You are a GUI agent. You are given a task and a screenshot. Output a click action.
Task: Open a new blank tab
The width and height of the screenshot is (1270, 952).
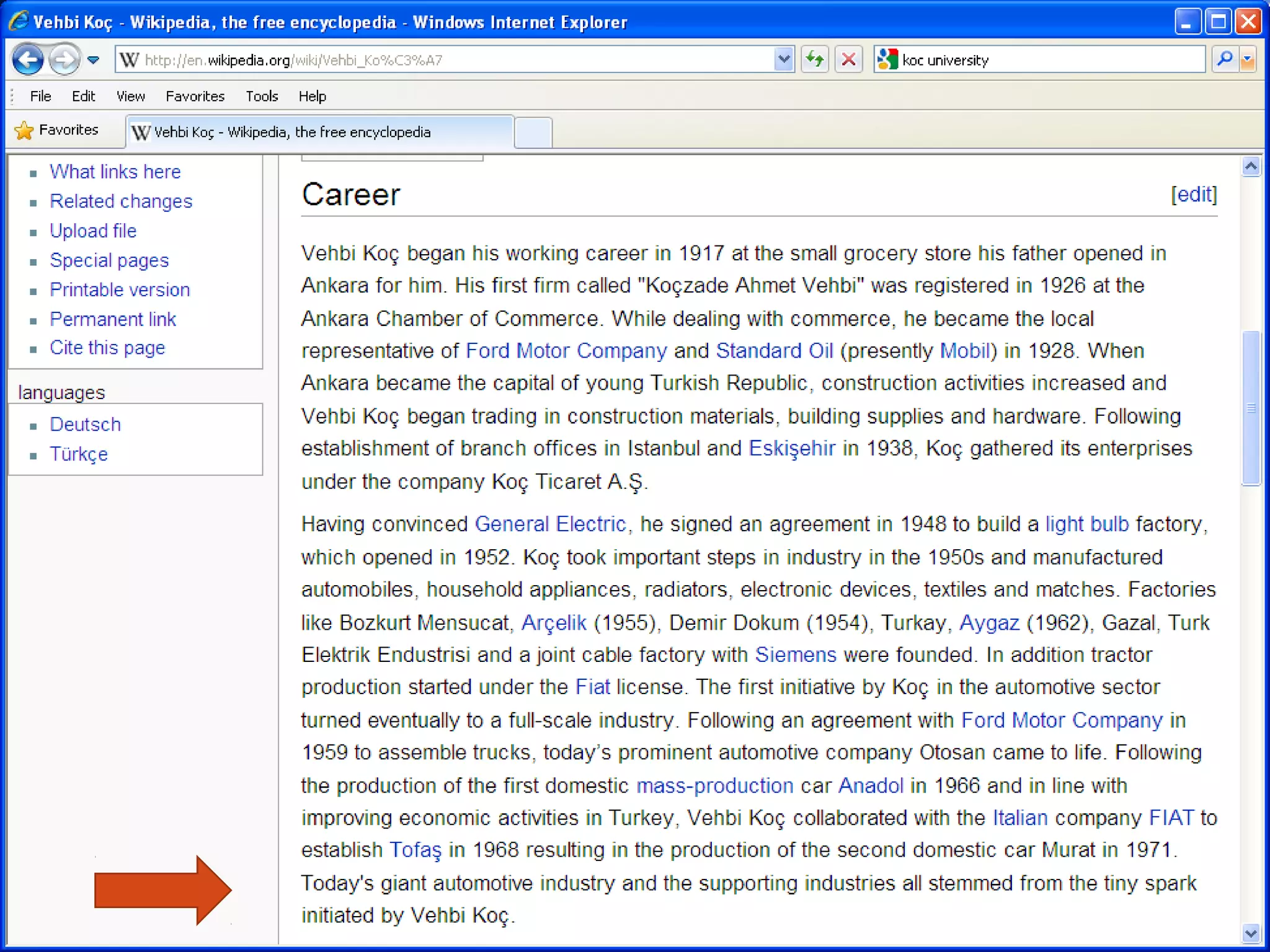[x=533, y=132]
